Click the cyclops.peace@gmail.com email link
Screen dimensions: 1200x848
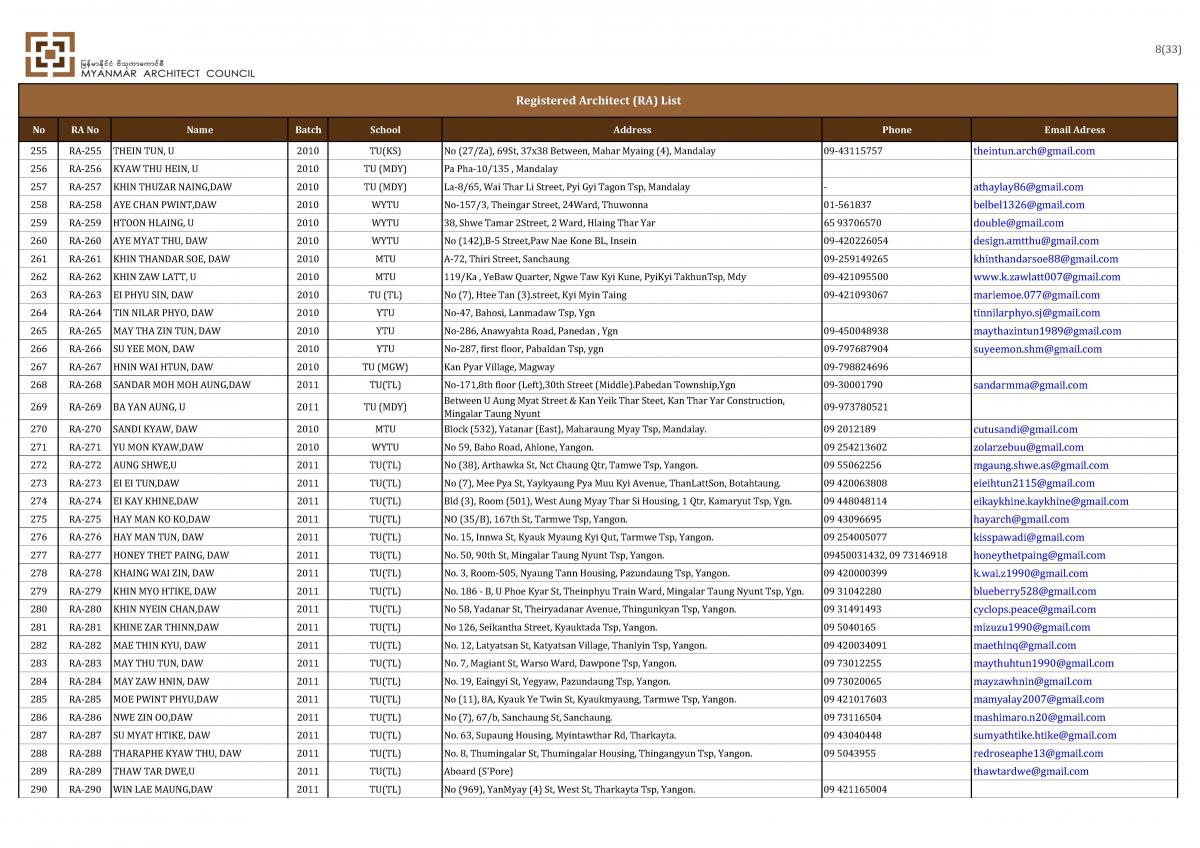[x=1035, y=609]
